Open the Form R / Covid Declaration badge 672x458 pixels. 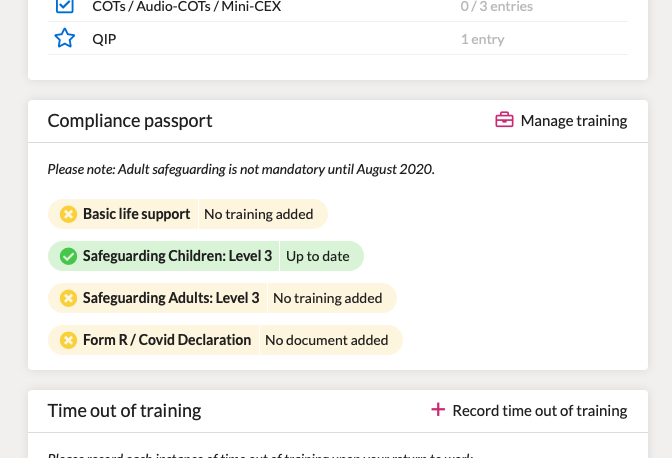click(x=225, y=340)
